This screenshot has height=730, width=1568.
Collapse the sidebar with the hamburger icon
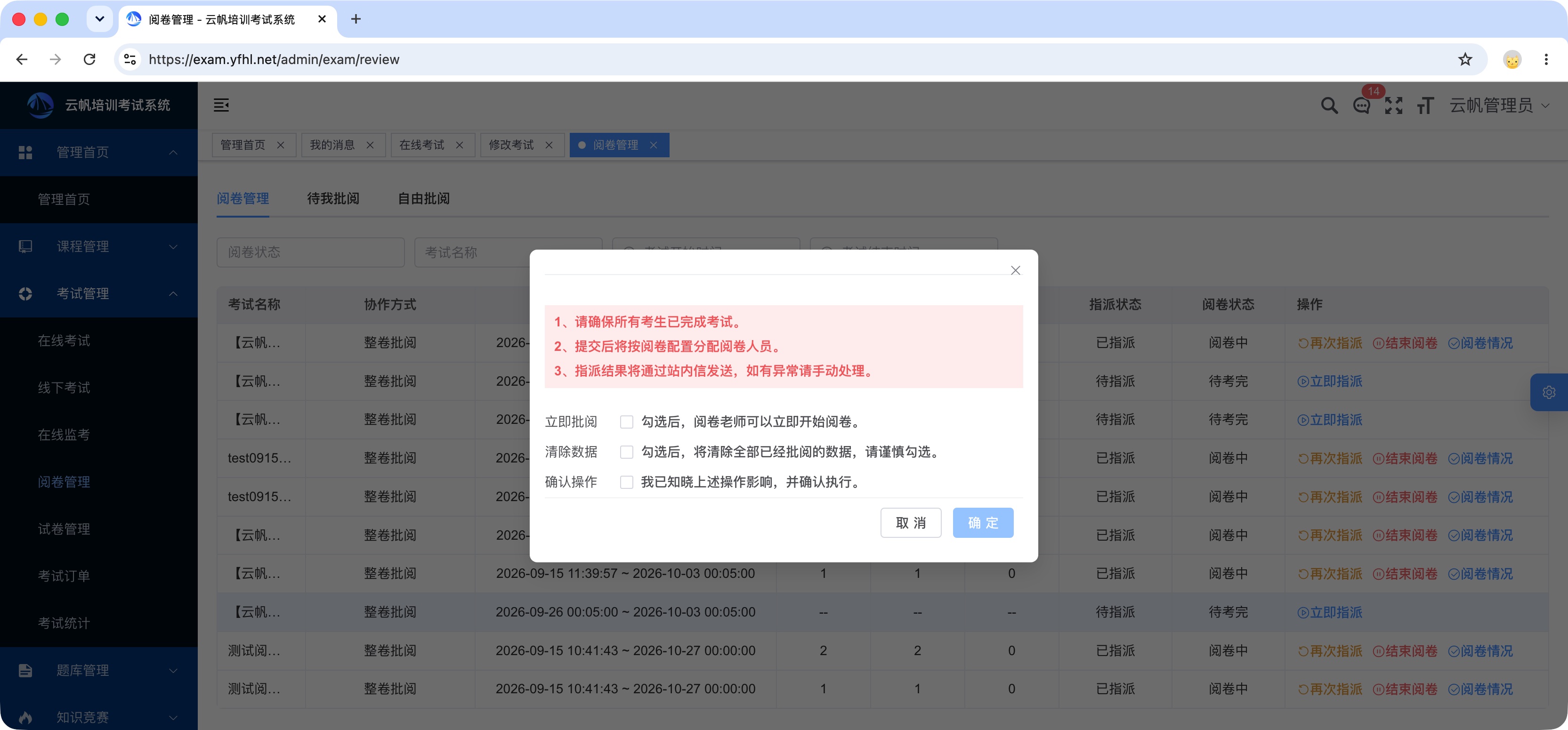[x=221, y=105]
